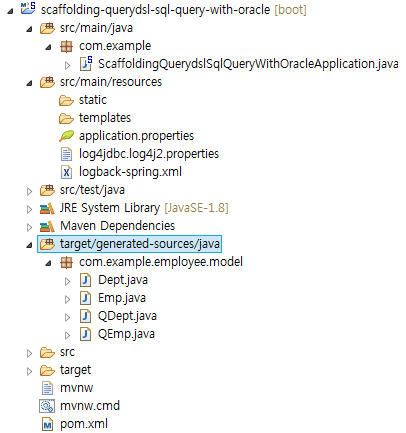406x433 pixels.
Task: Click the logback-spring.xml file icon
Action: [x=66, y=172]
